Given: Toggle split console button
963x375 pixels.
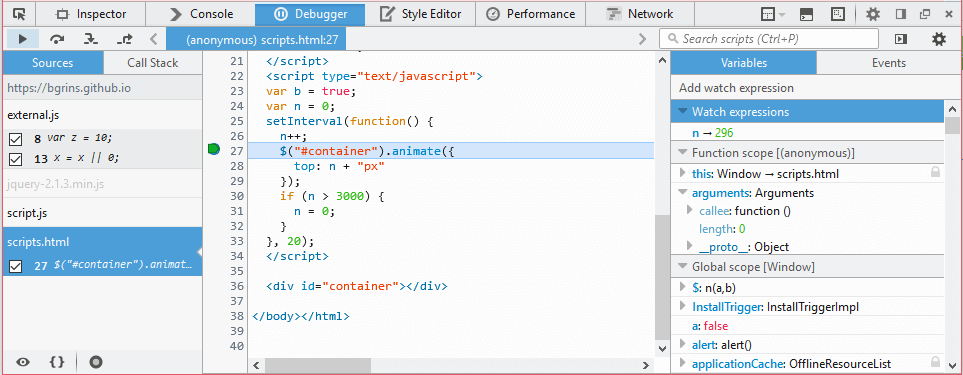Looking at the screenshot, I should pos(807,14).
